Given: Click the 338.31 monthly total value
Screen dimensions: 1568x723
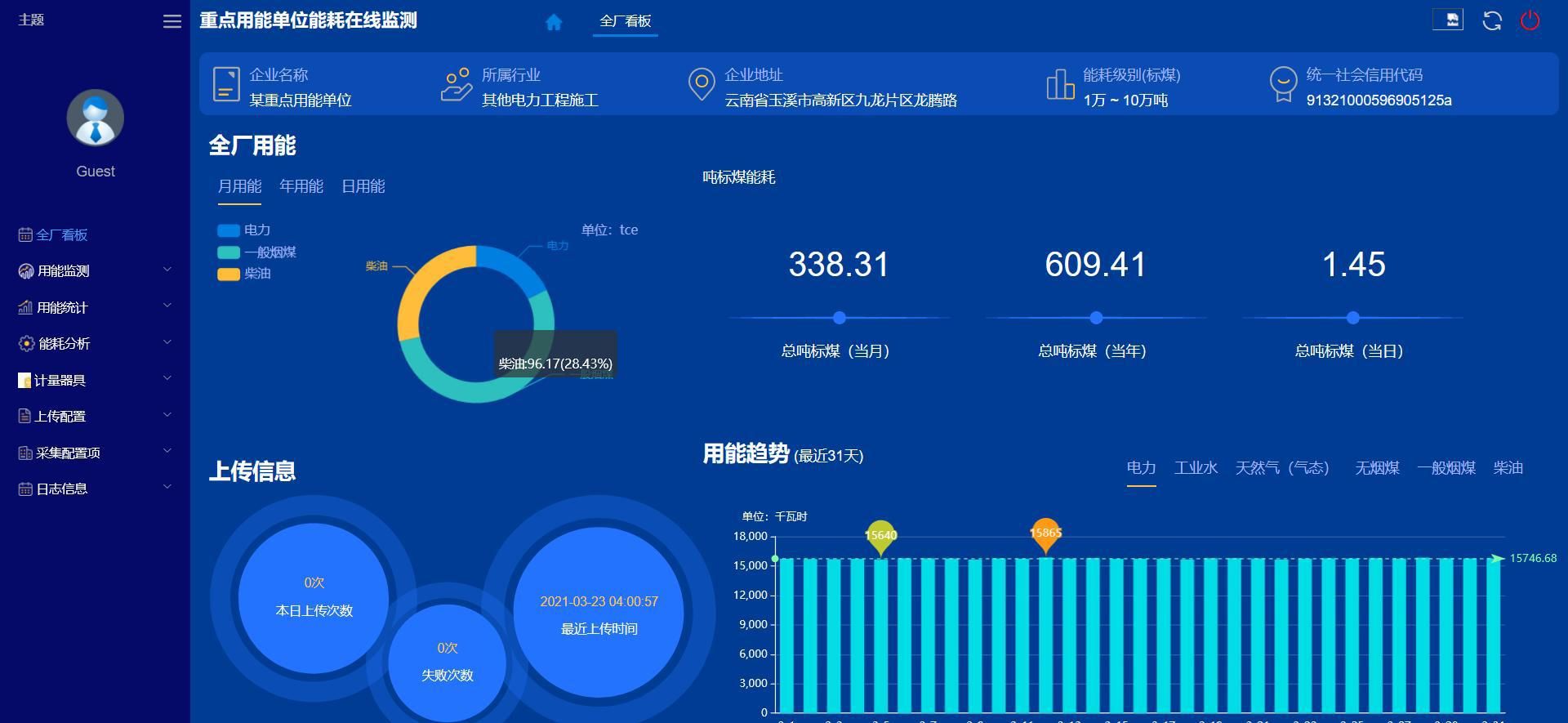Looking at the screenshot, I should tap(839, 265).
